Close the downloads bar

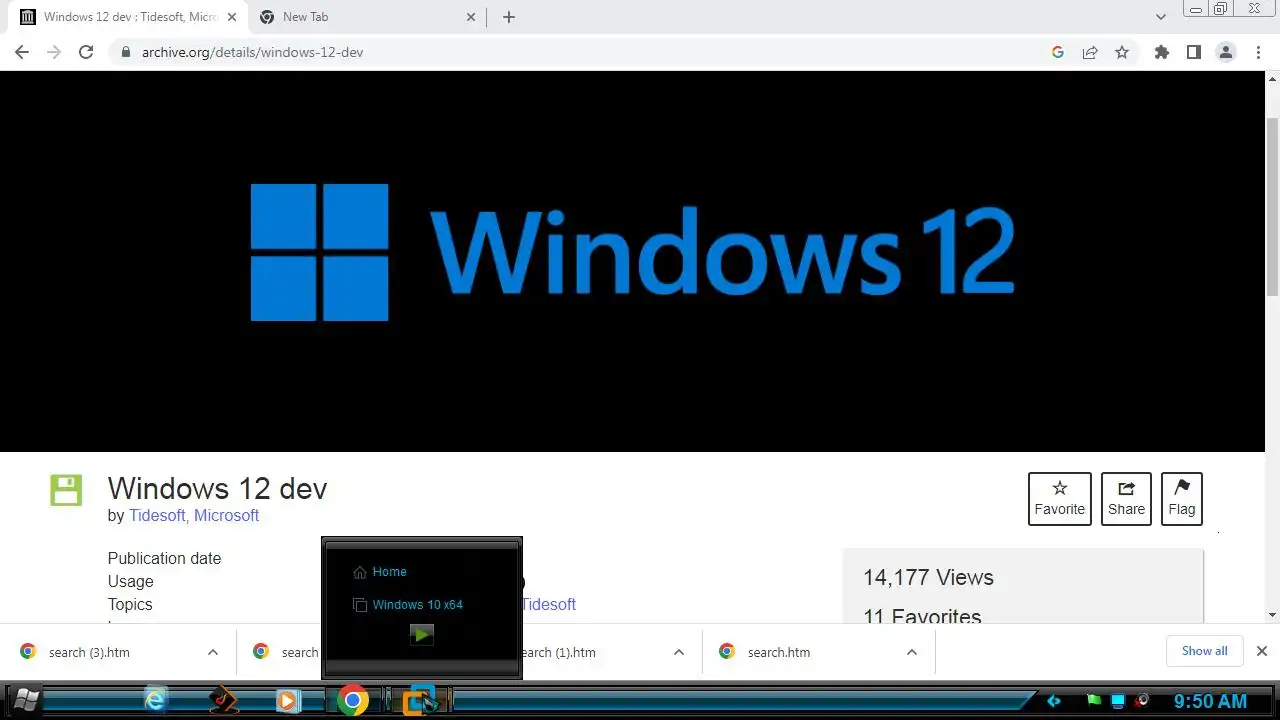coord(1262,651)
